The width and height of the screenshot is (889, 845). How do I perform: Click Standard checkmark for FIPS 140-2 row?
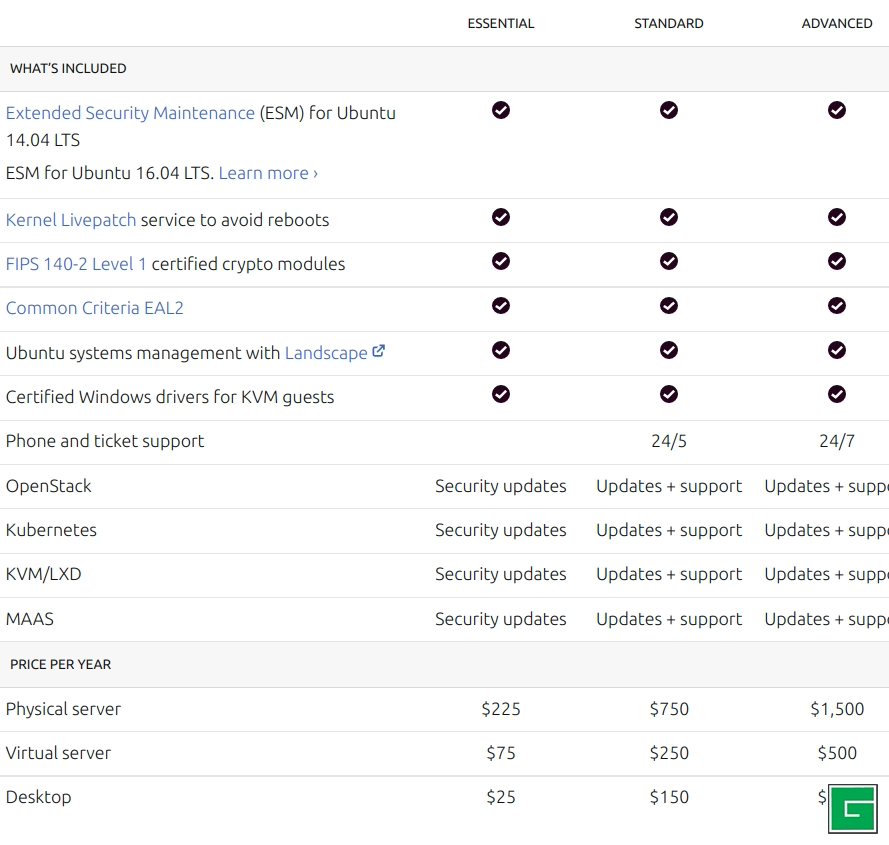click(x=669, y=261)
